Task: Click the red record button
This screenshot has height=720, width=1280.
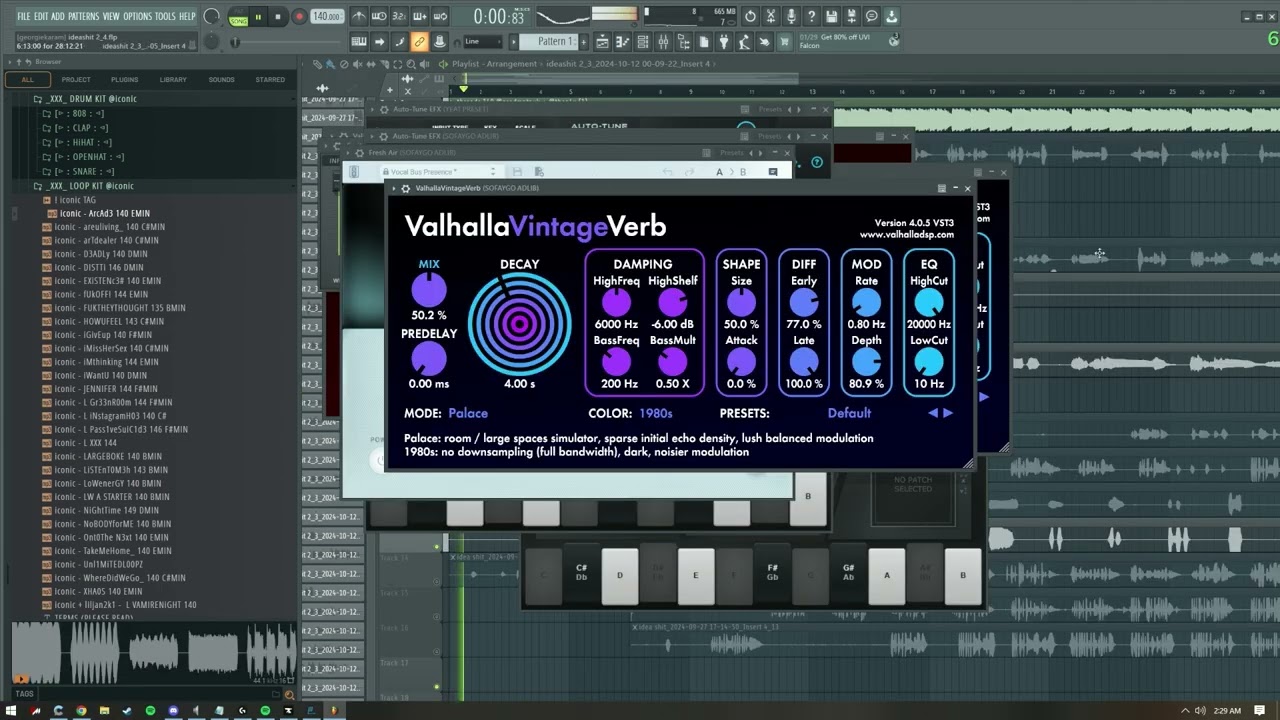Action: coord(299,16)
